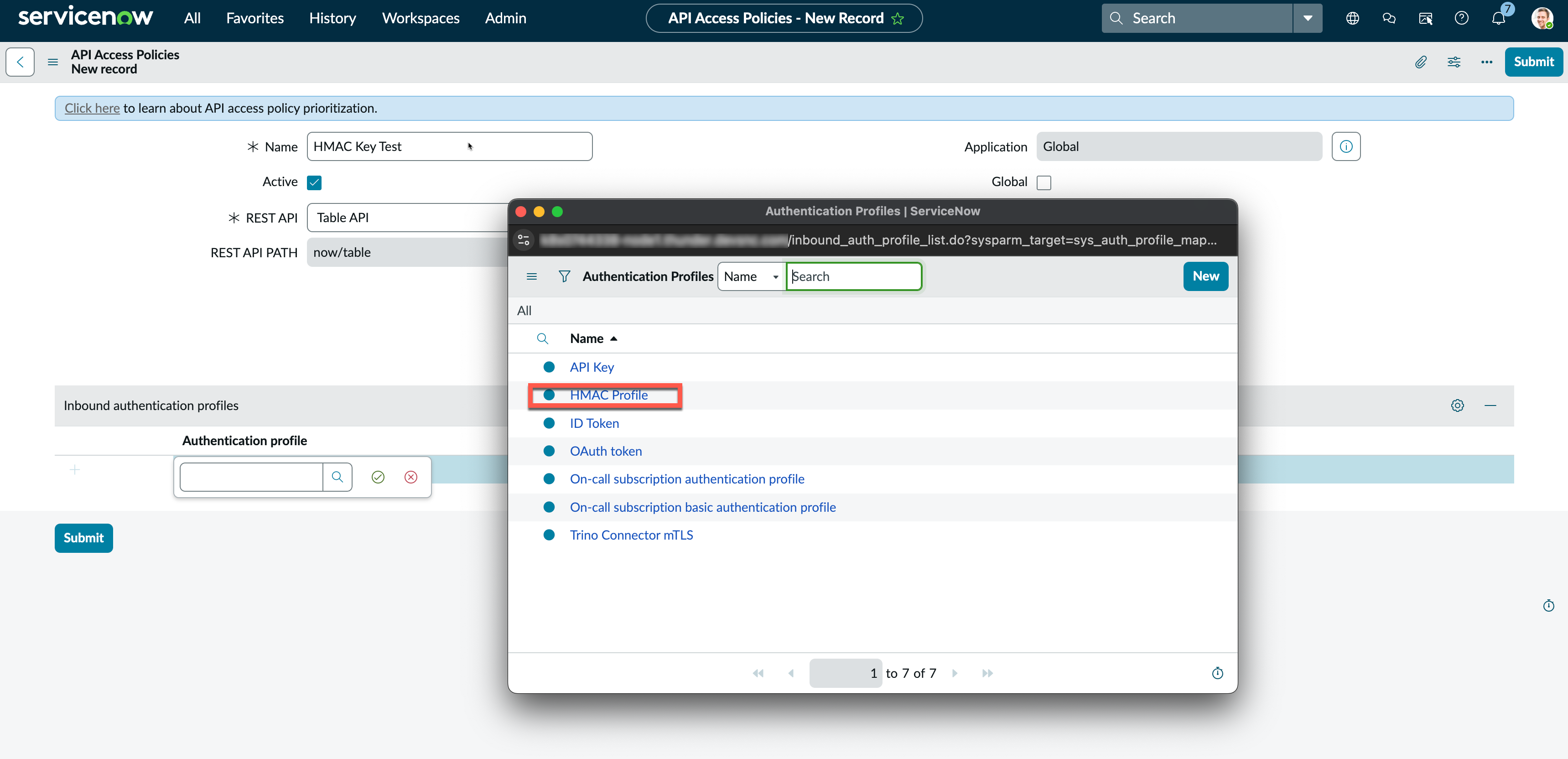Click the column search magnifier in popup

point(542,339)
